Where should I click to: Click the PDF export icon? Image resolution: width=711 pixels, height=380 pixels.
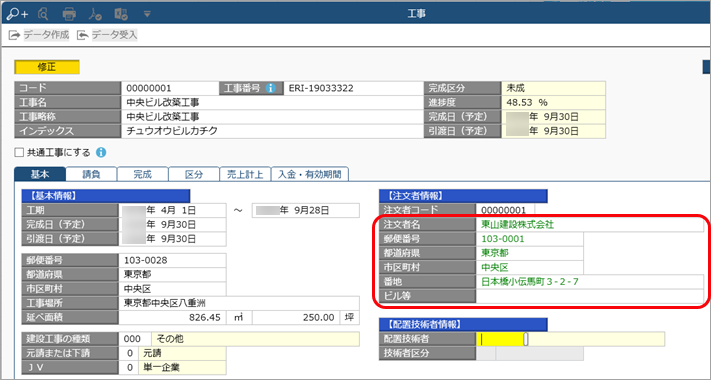(95, 14)
